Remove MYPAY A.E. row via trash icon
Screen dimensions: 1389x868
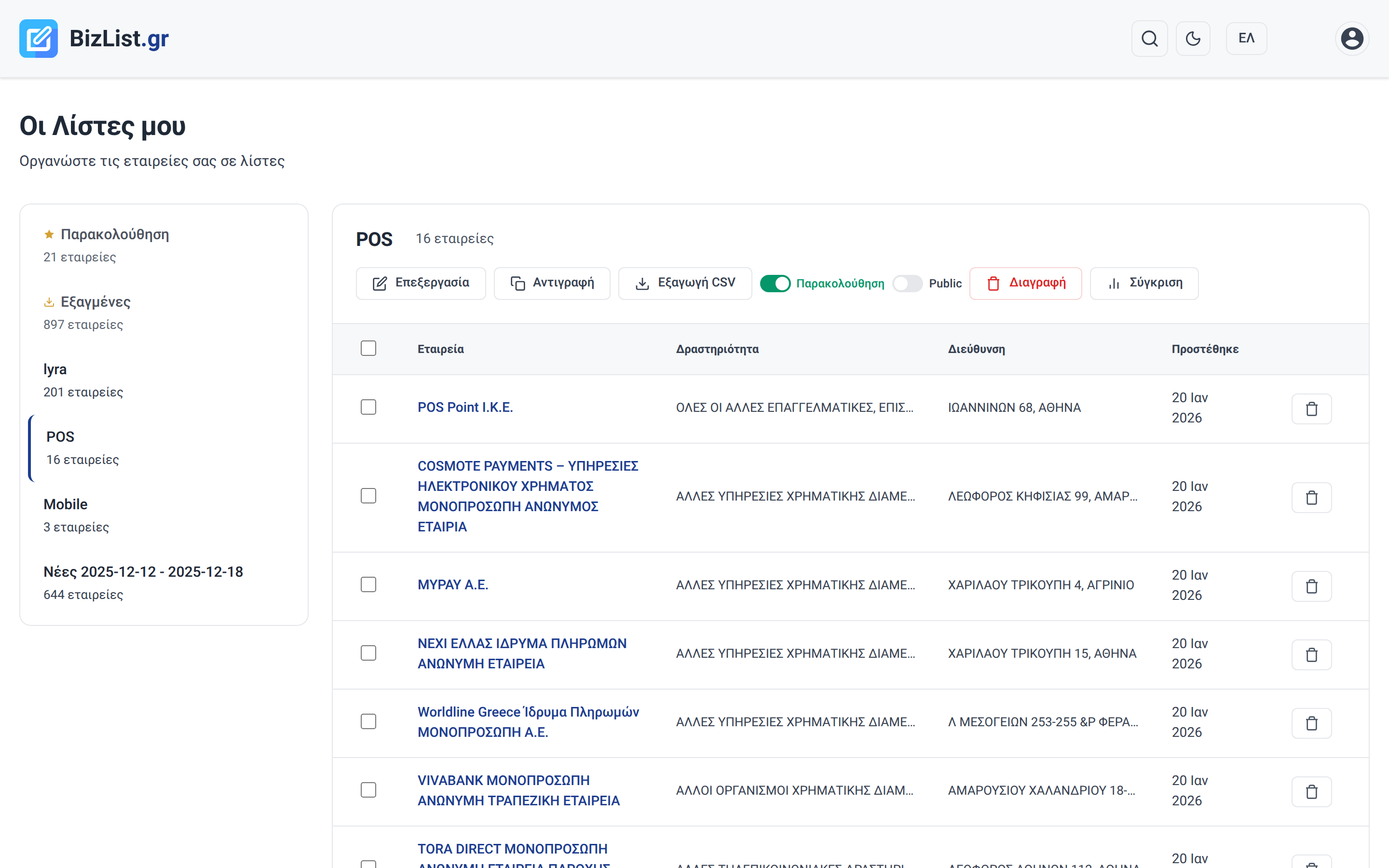pos(1311,586)
